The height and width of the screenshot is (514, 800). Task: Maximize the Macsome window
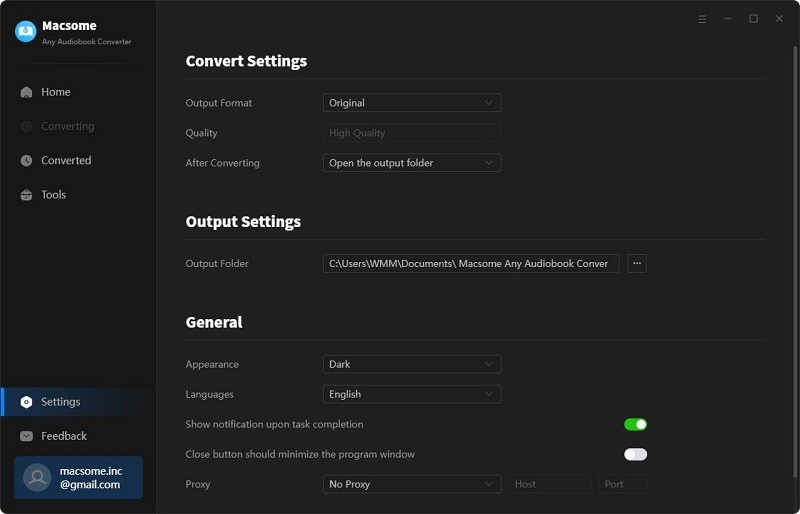point(753,19)
